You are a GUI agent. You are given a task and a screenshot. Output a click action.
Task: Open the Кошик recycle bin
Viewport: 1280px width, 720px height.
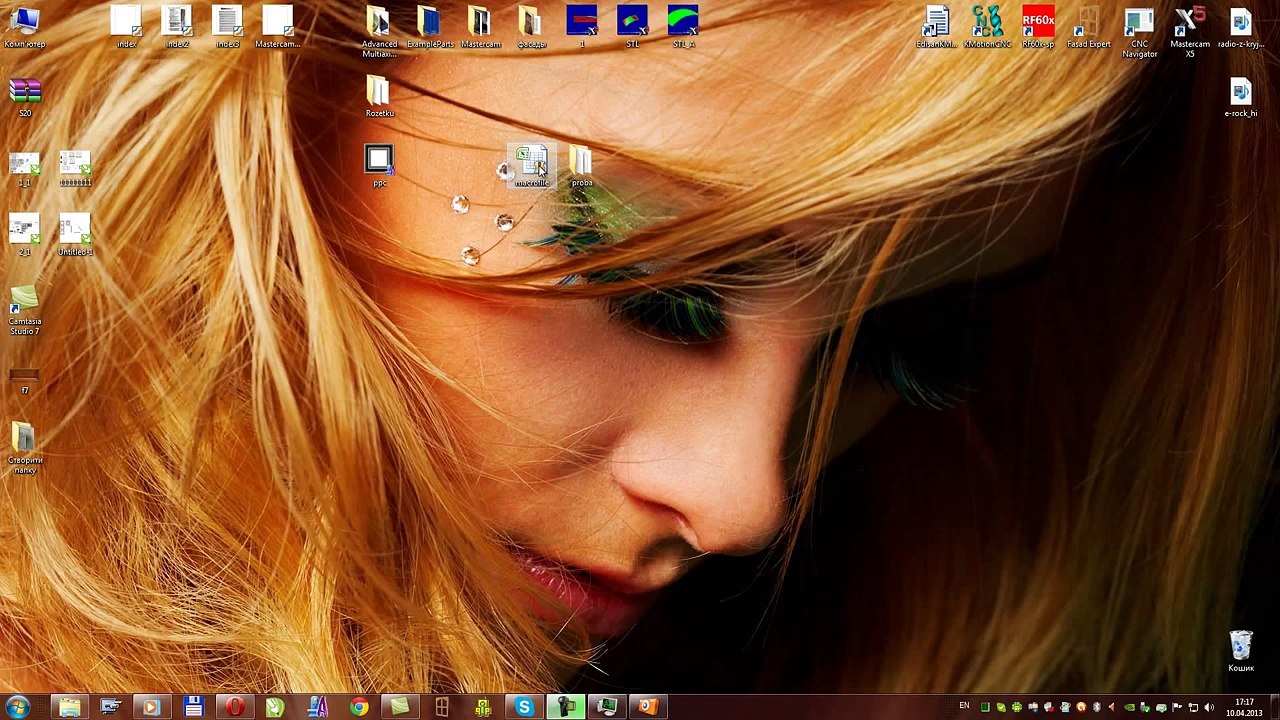[1241, 647]
